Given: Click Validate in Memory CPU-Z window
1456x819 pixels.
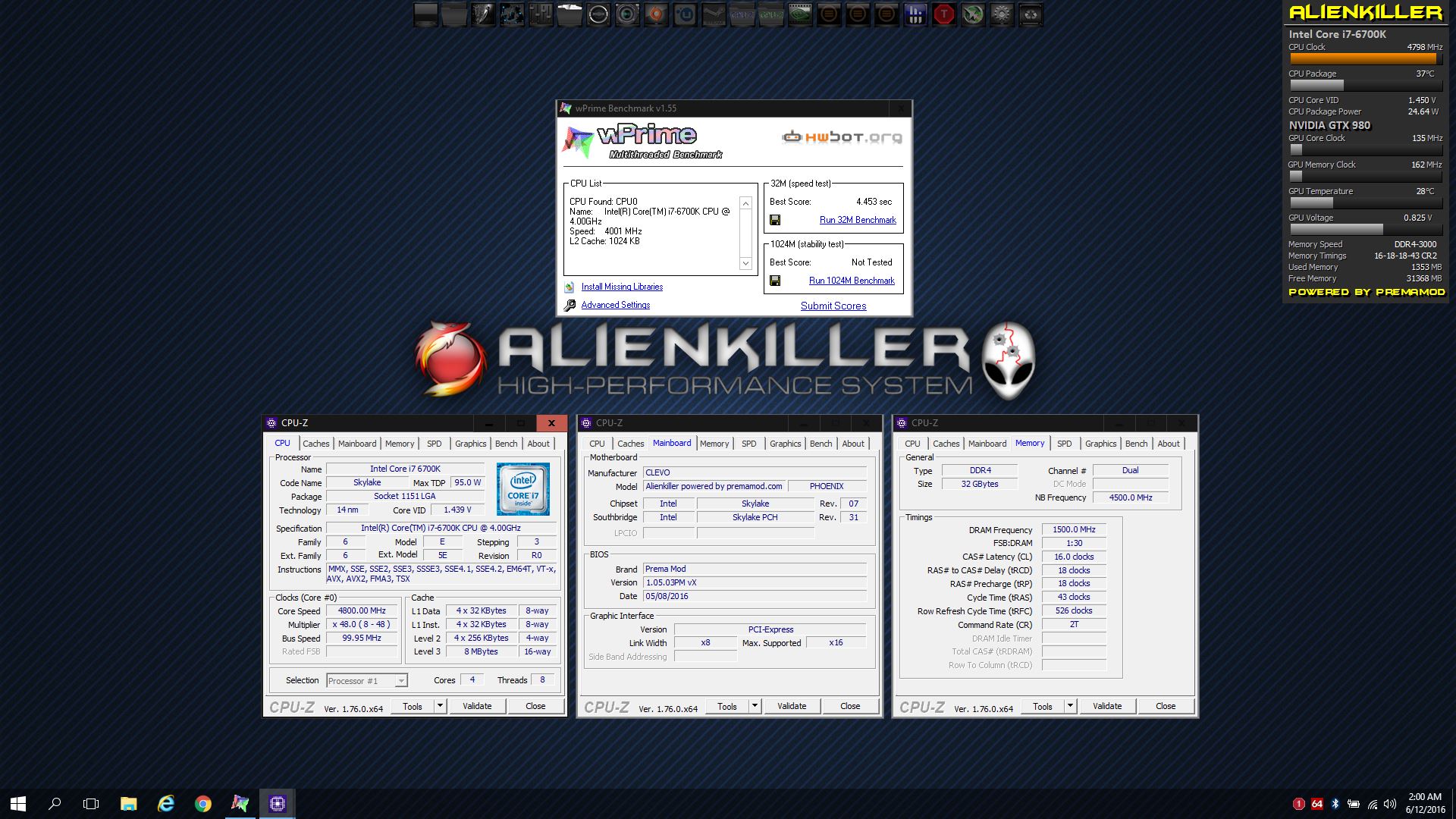Looking at the screenshot, I should 1106,706.
